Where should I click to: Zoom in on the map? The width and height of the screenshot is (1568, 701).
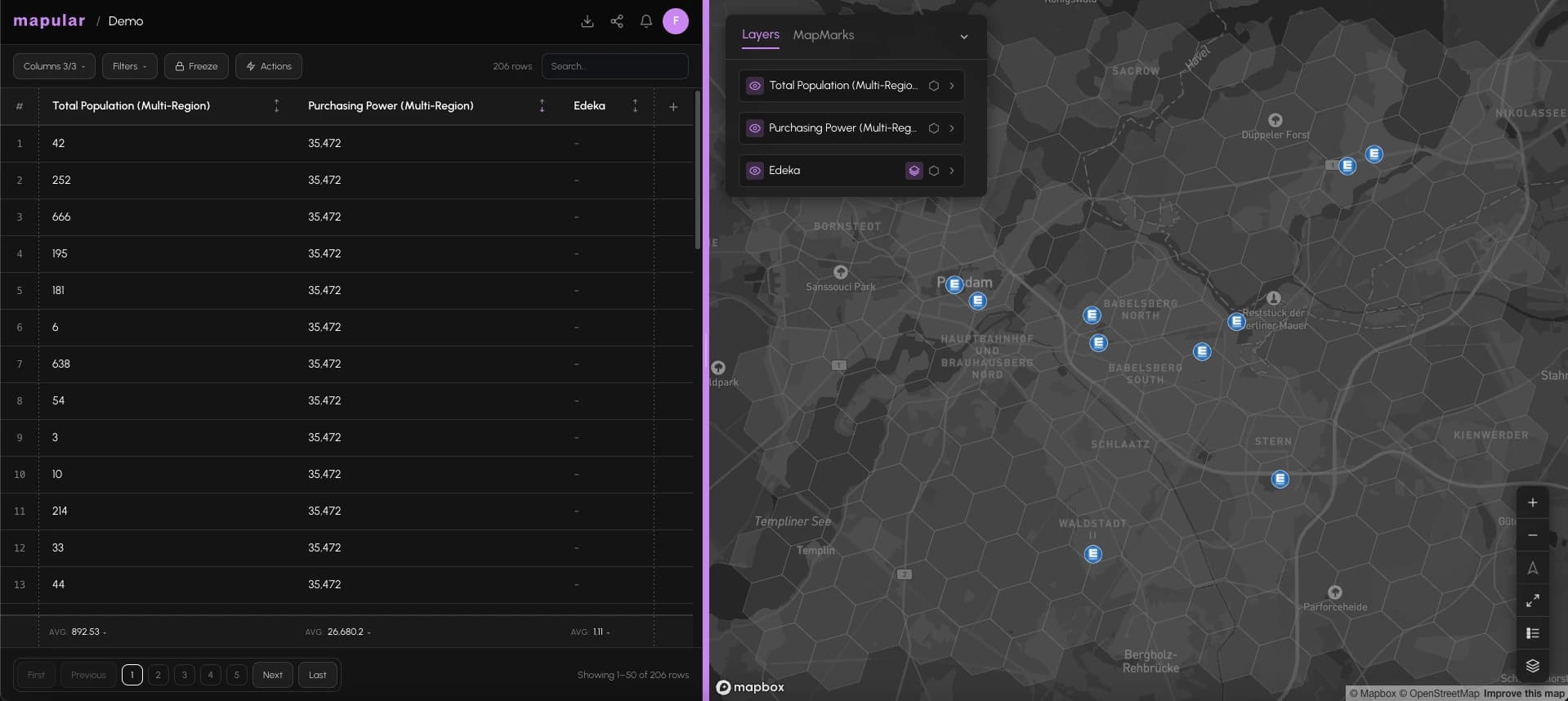1533,502
